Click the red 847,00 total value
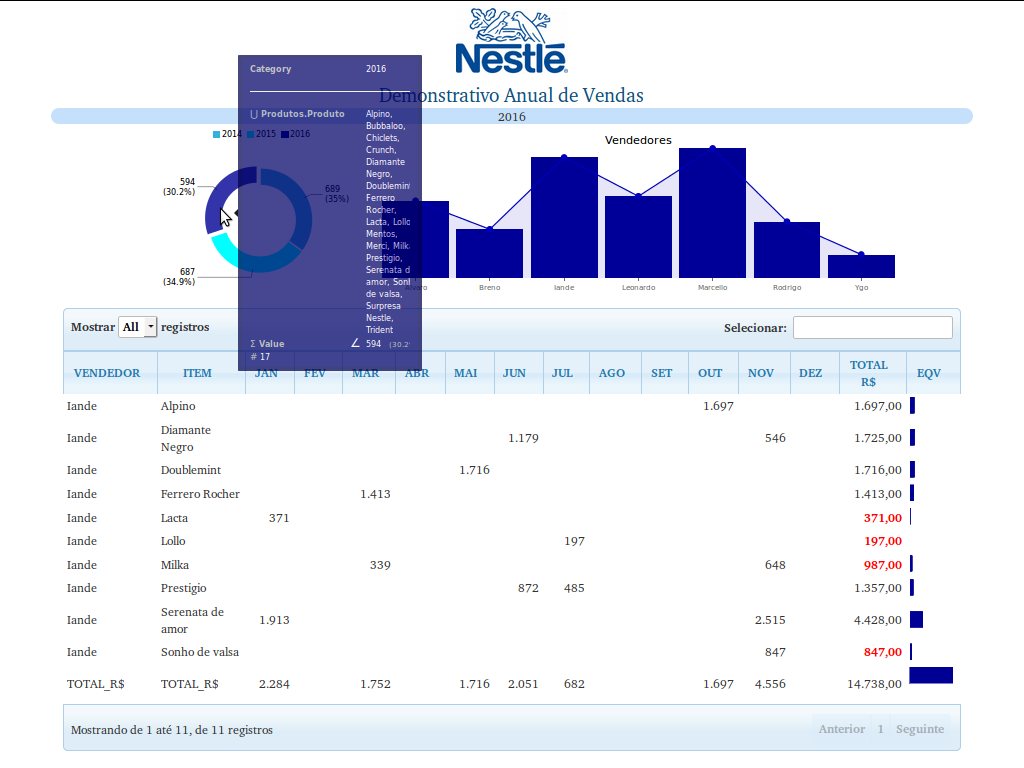Screen dimensions: 1024x768 (x=882, y=652)
